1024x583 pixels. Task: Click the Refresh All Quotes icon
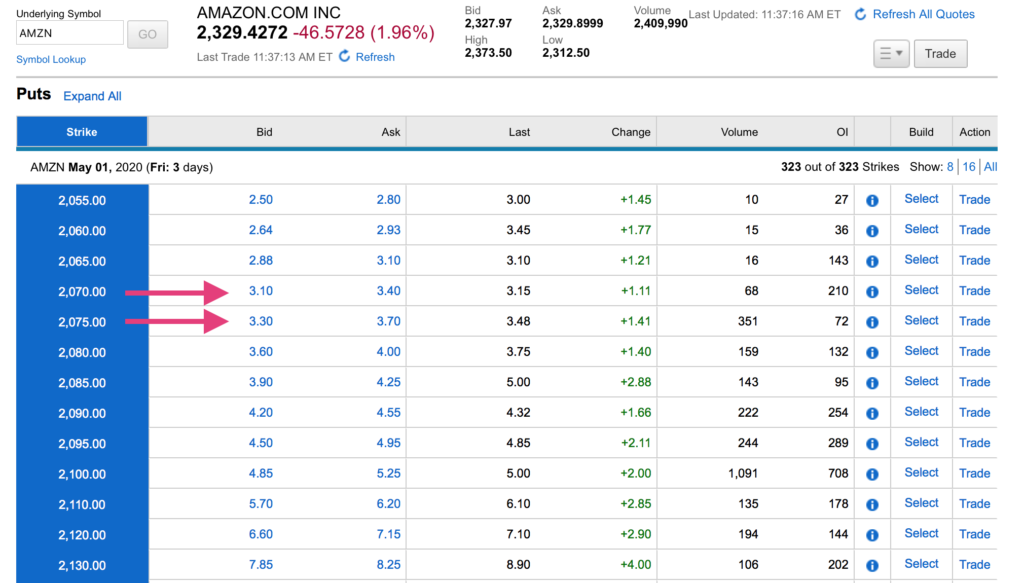(x=861, y=14)
